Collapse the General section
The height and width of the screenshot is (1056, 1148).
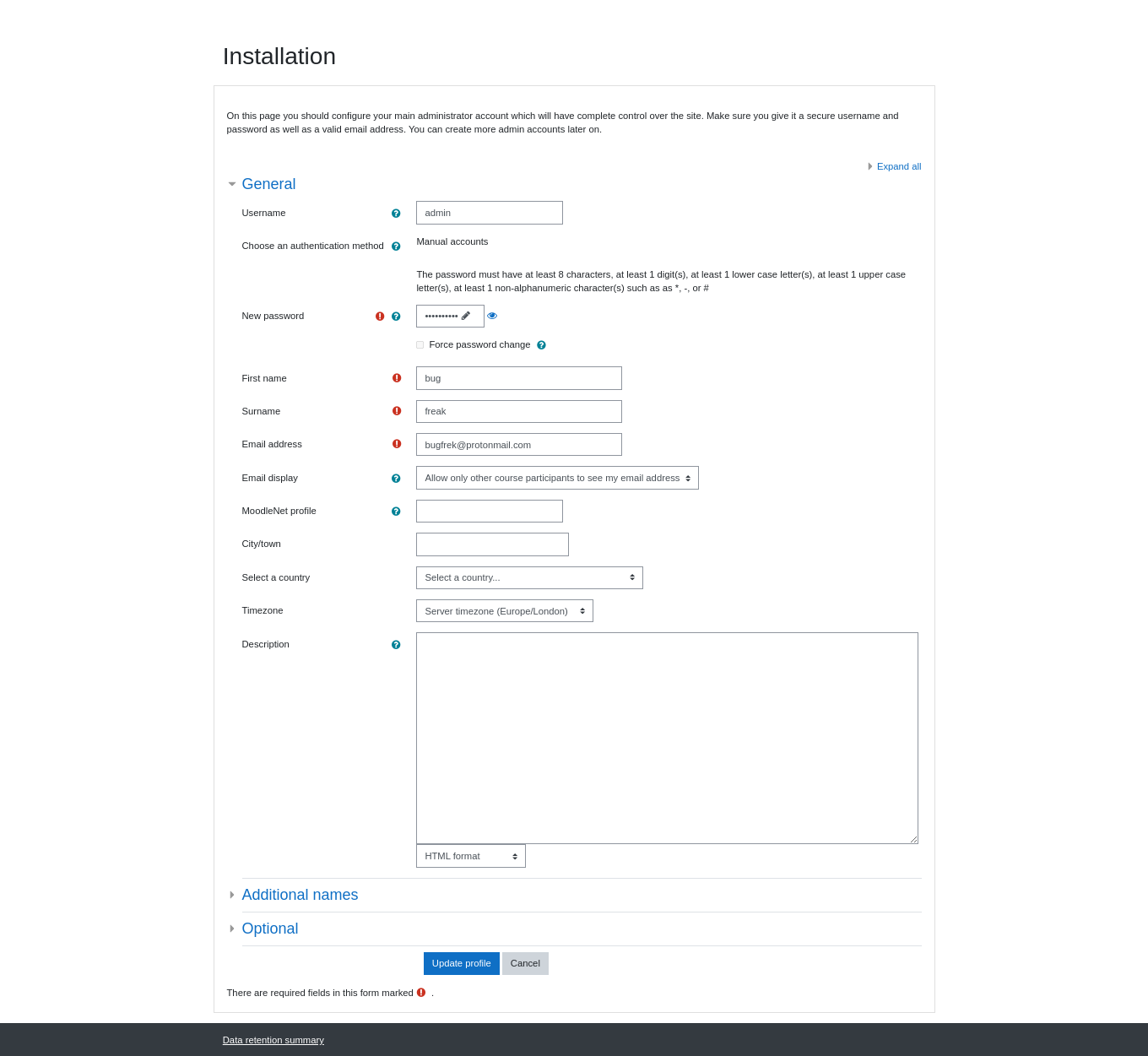(x=268, y=184)
